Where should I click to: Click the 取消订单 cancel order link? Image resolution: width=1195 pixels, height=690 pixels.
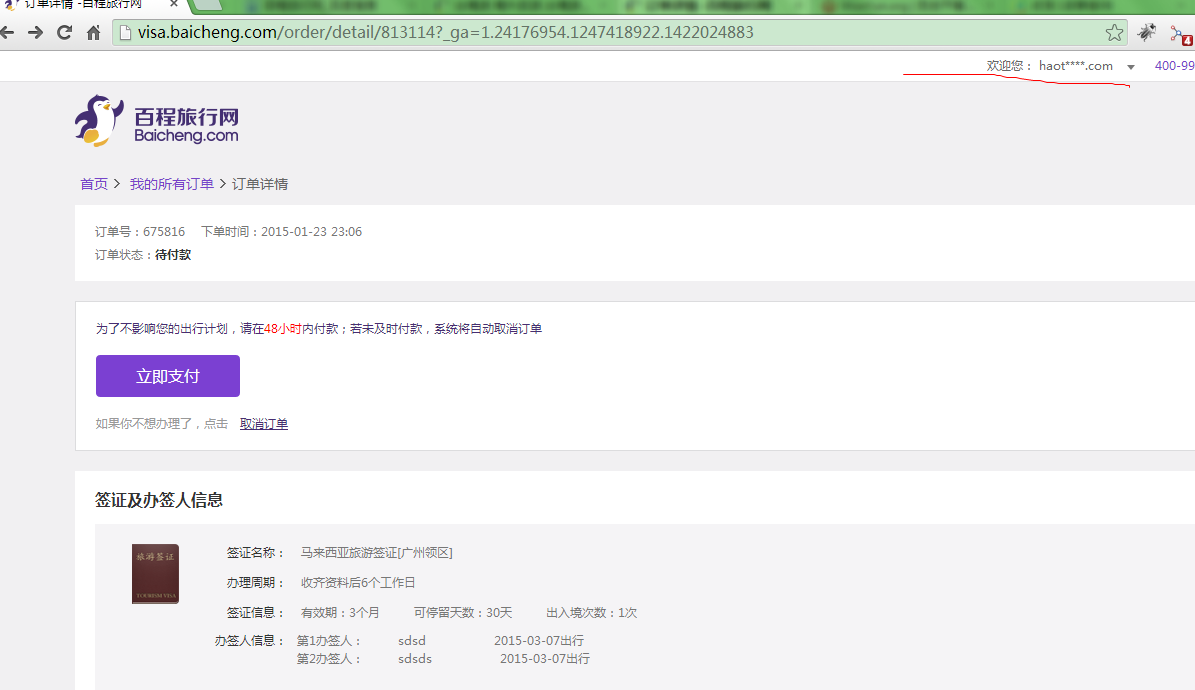264,424
